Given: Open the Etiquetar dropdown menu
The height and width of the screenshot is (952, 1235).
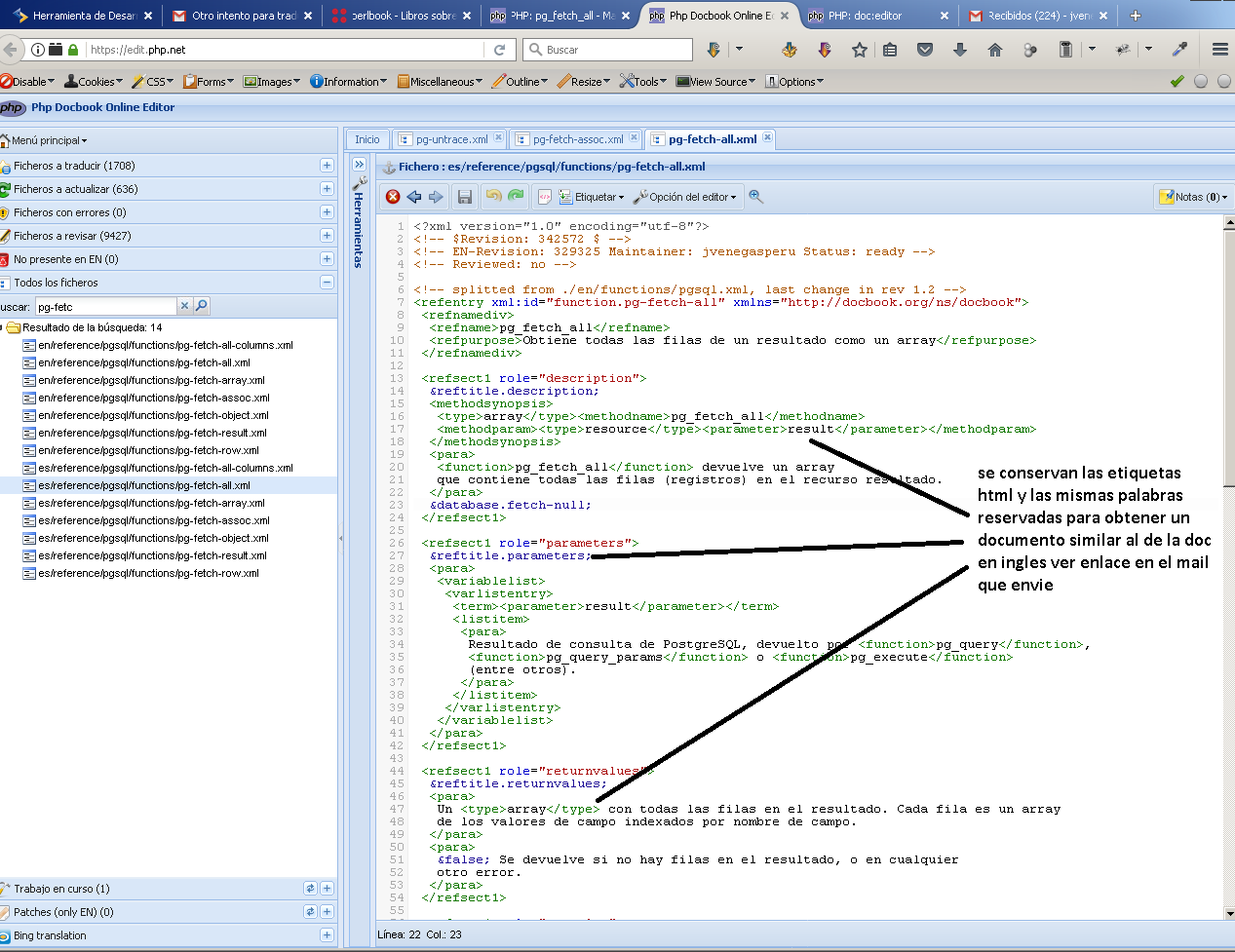Looking at the screenshot, I should coord(593,197).
